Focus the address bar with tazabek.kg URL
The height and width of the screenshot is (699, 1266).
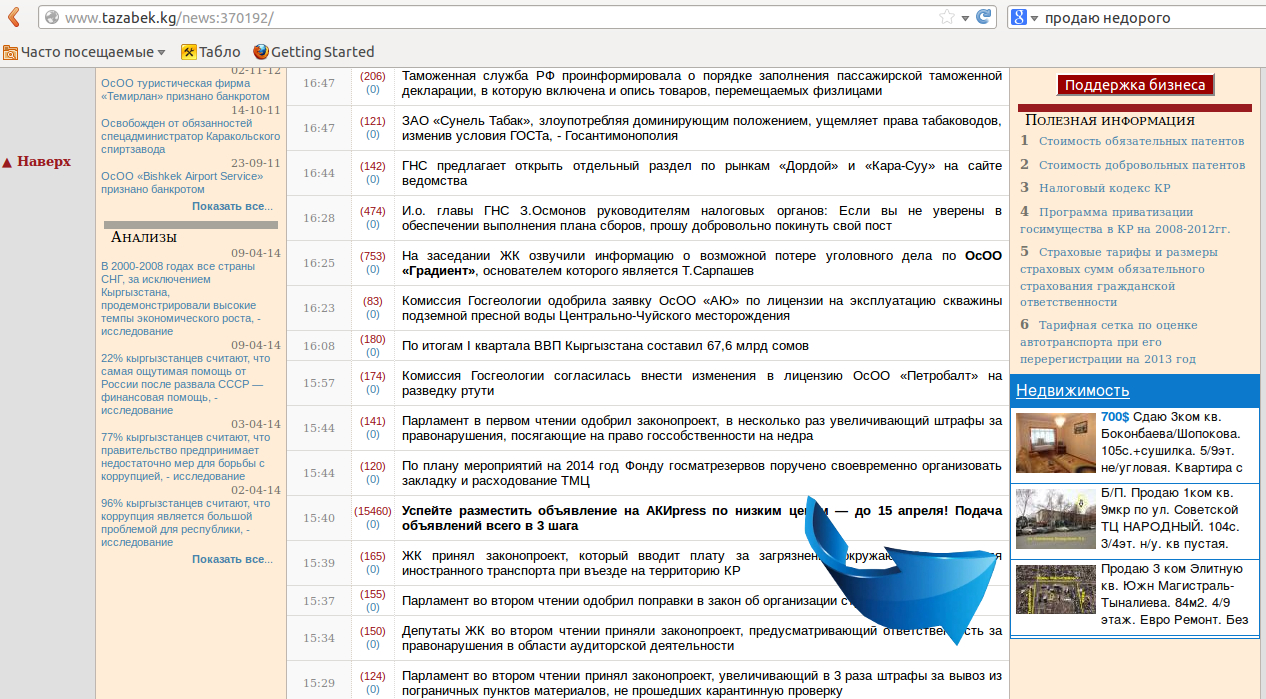pyautogui.click(x=500, y=18)
